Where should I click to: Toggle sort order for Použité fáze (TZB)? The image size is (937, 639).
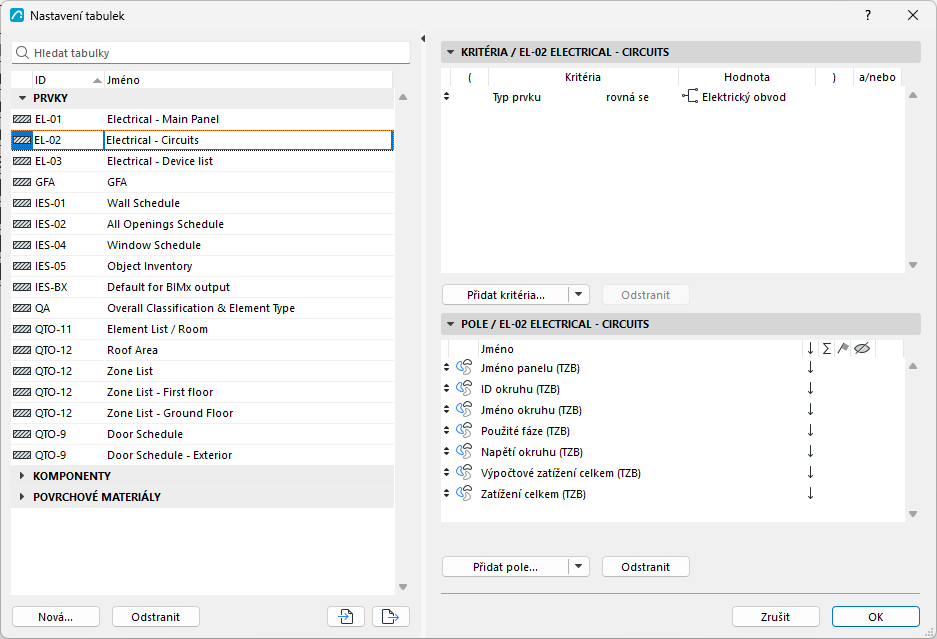(810, 430)
